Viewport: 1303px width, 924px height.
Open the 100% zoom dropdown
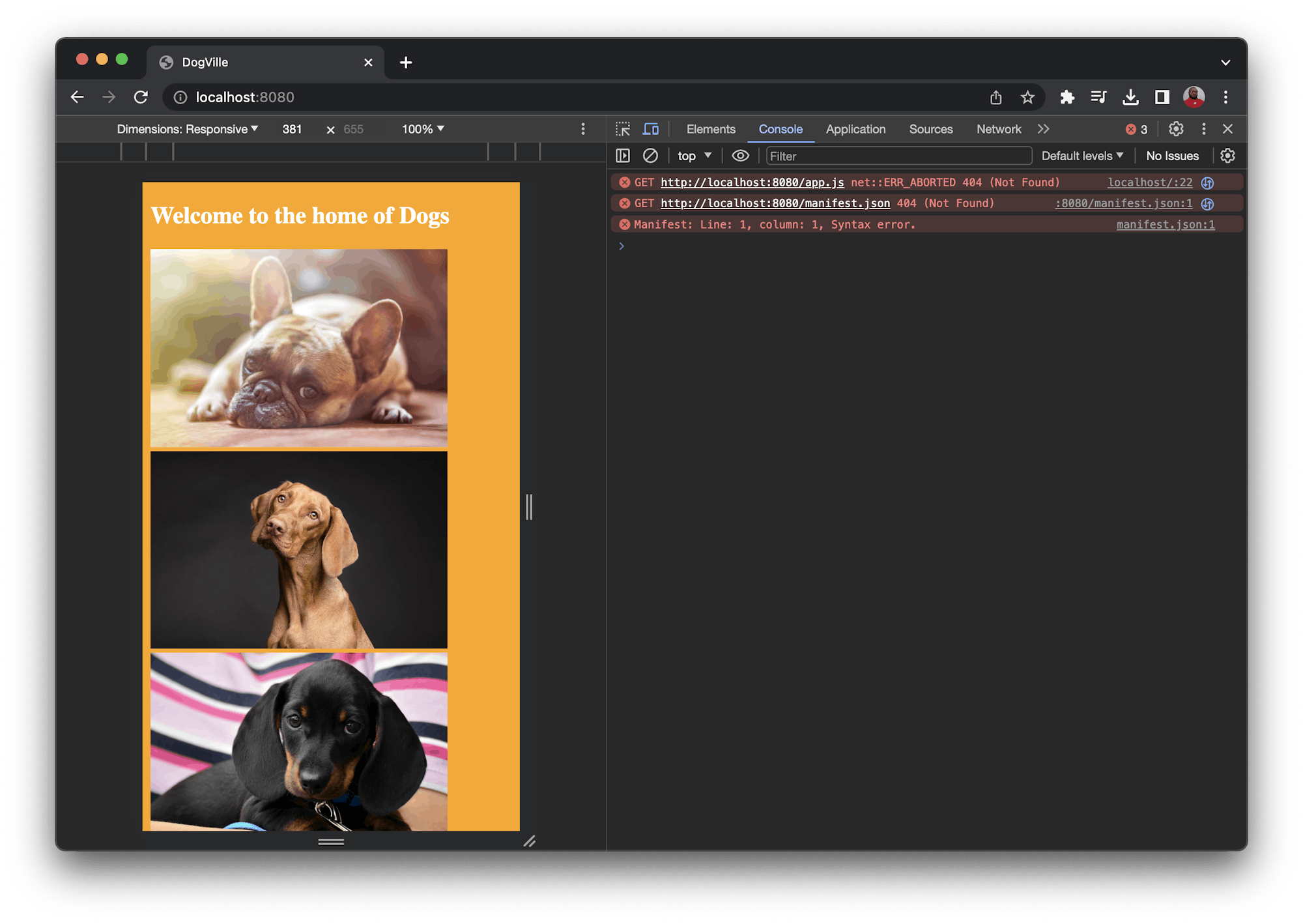tap(423, 129)
